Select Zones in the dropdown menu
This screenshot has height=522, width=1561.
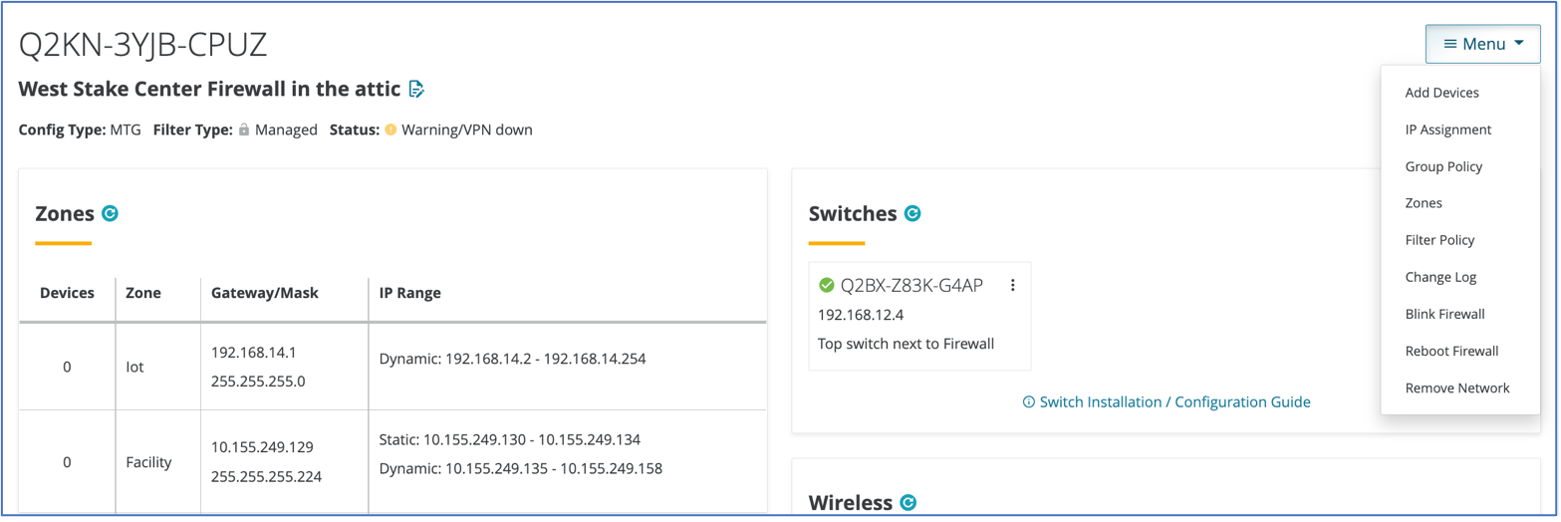(1423, 203)
